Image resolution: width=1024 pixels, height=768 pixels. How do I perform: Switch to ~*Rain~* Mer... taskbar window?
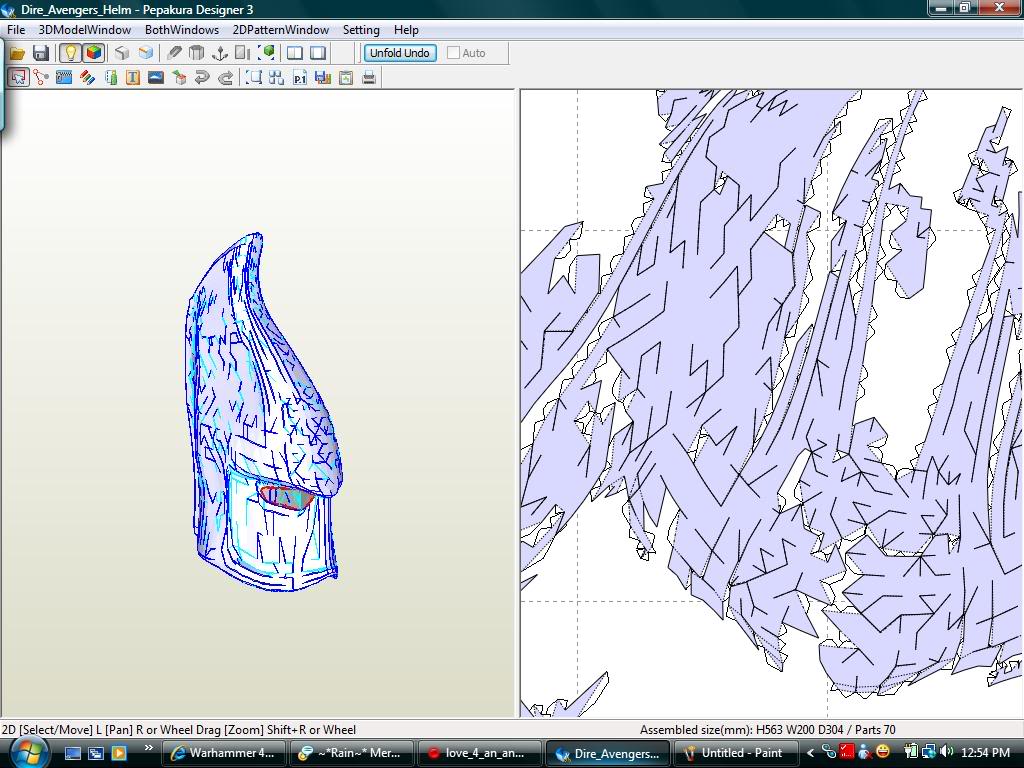point(351,753)
